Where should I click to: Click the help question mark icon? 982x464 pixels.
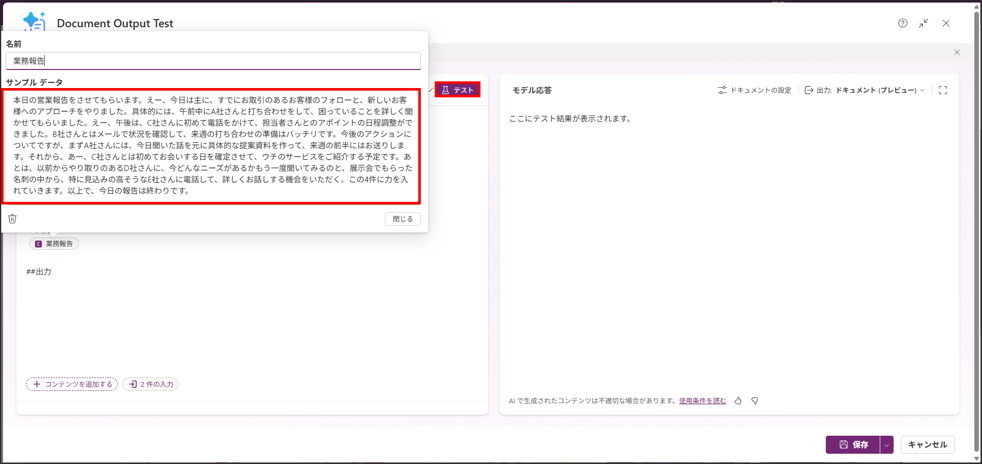point(902,23)
